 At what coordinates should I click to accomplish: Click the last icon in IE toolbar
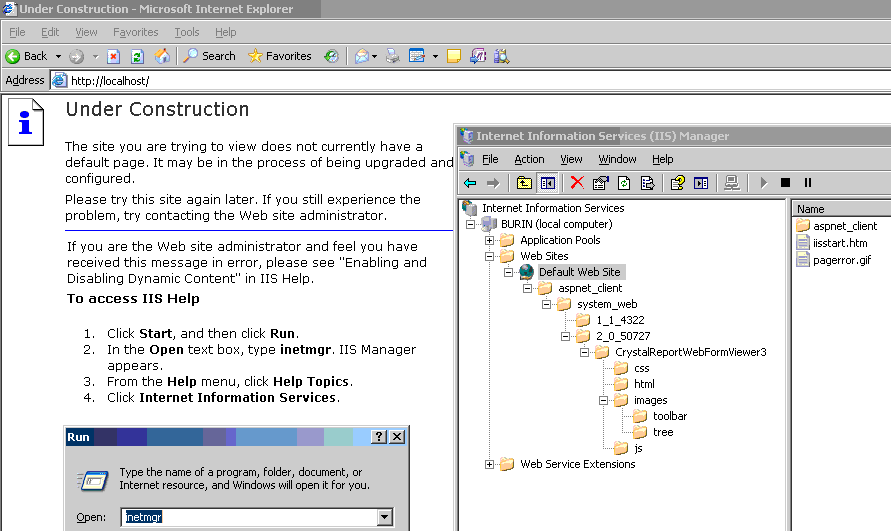pos(501,56)
